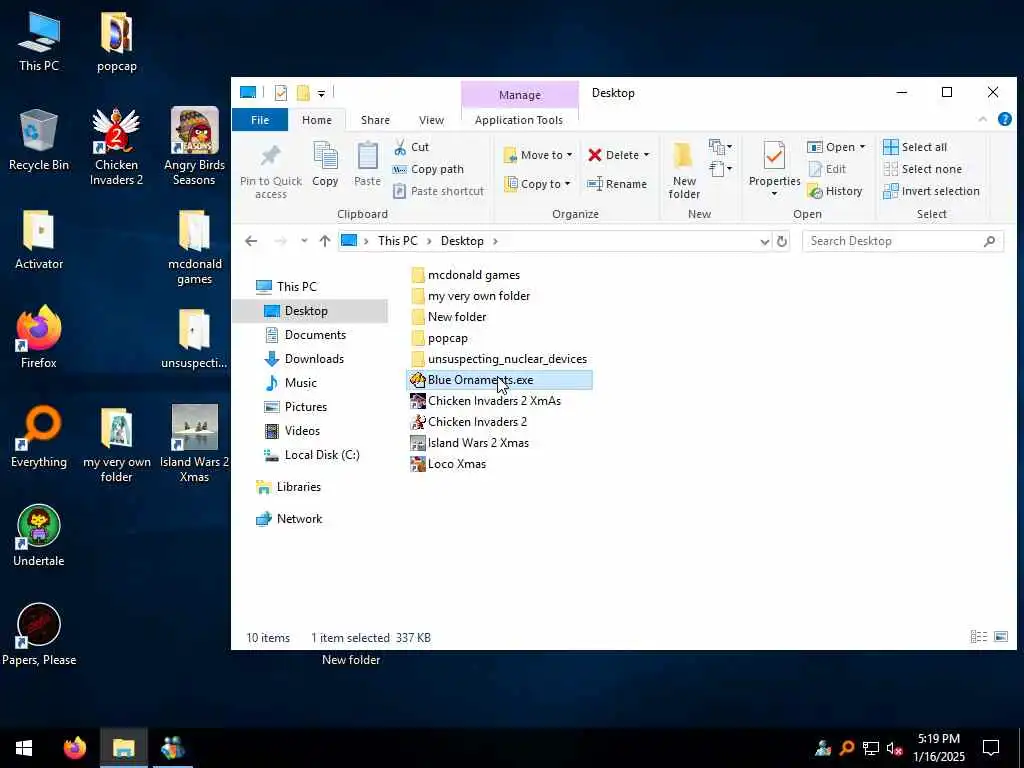
Task: Click This PC in address breadcrumb
Action: point(397,241)
